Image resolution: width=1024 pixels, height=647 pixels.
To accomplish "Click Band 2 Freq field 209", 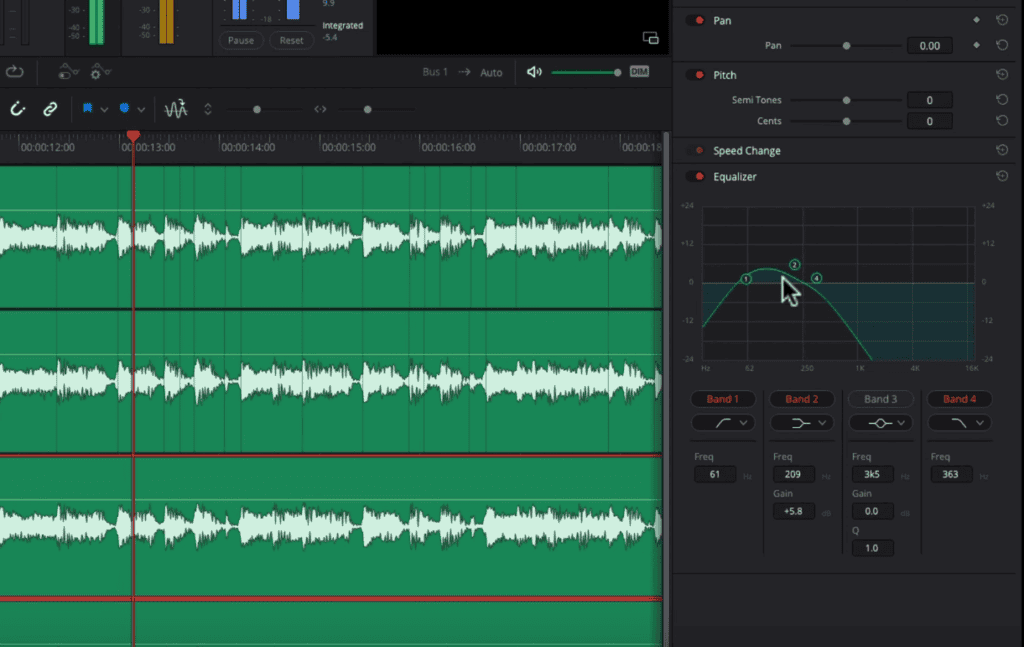I will [793, 474].
